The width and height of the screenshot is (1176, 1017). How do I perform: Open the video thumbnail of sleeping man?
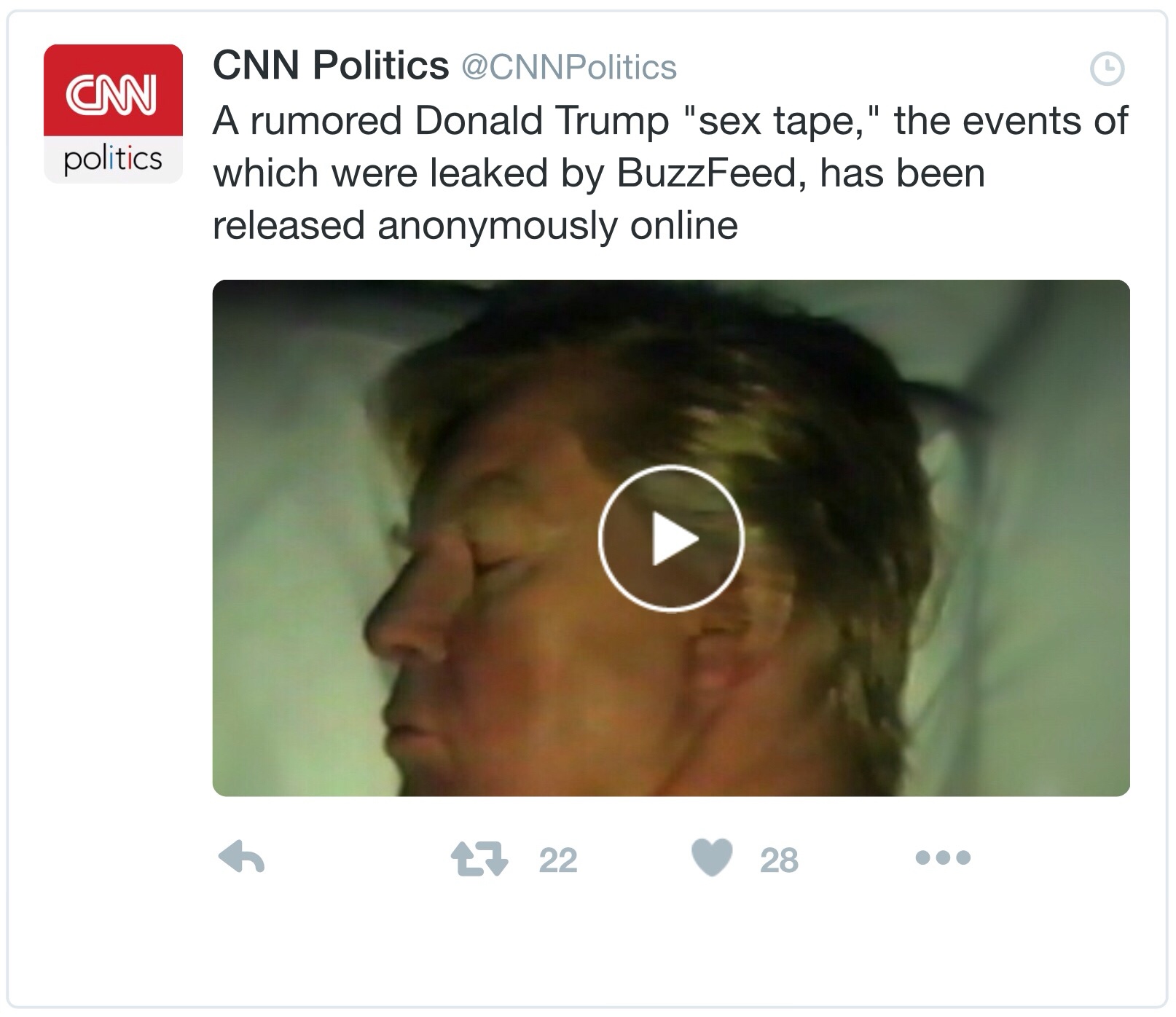[x=671, y=538]
